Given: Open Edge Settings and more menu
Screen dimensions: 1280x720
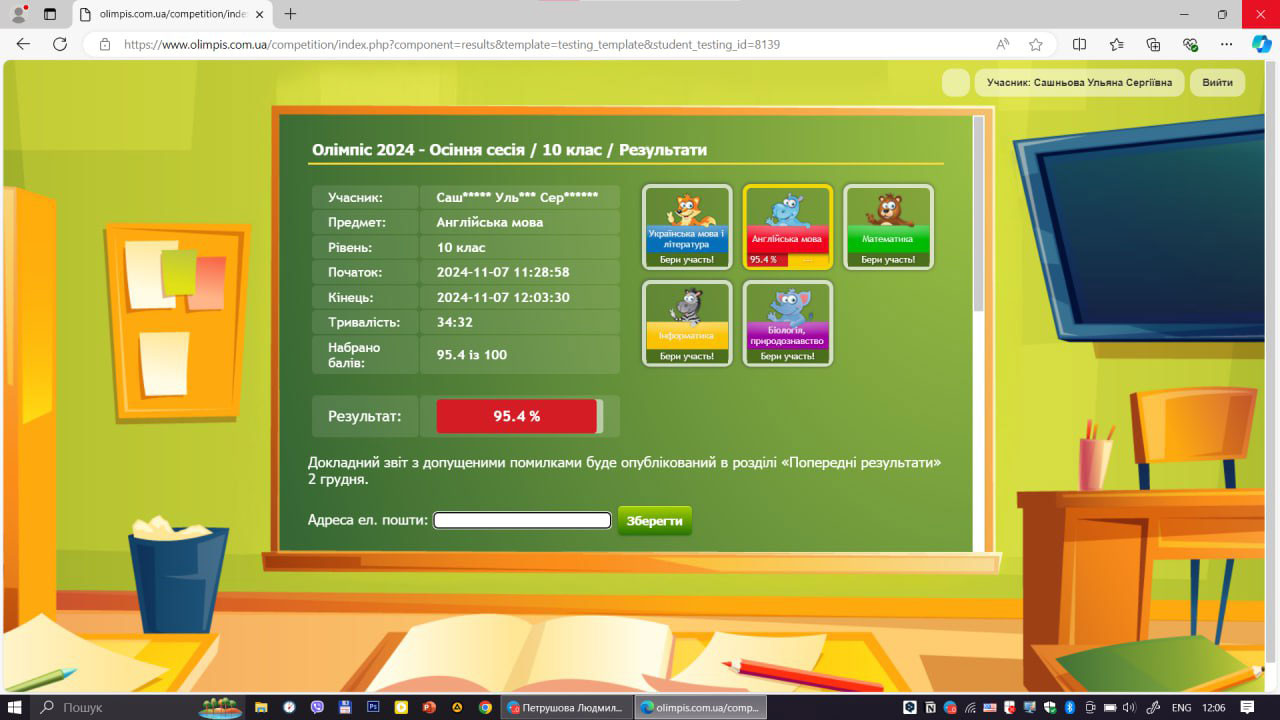Looking at the screenshot, I should coord(1227,44).
